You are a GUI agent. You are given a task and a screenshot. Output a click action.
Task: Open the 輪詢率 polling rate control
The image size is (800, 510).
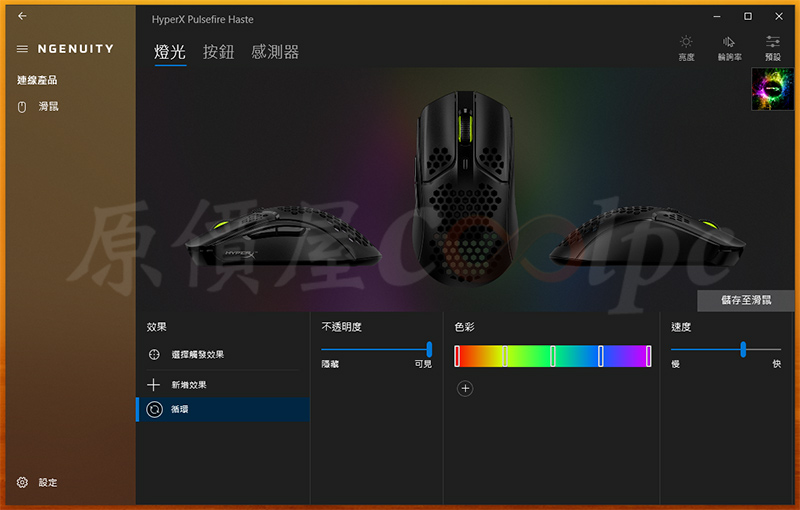coord(730,48)
